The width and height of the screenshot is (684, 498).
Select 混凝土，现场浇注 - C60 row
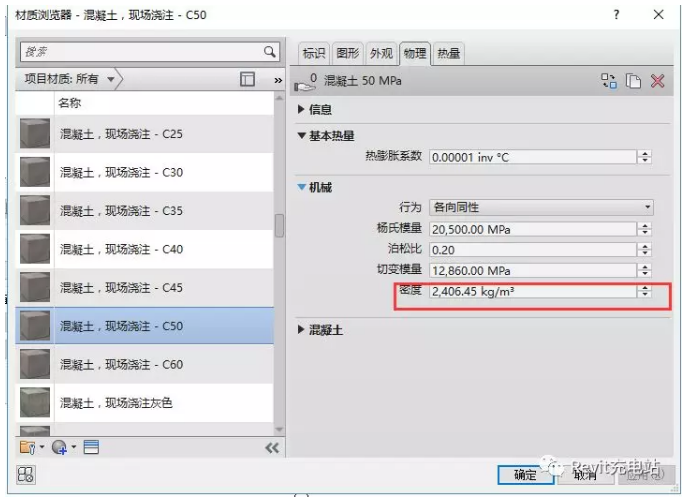tap(145, 364)
